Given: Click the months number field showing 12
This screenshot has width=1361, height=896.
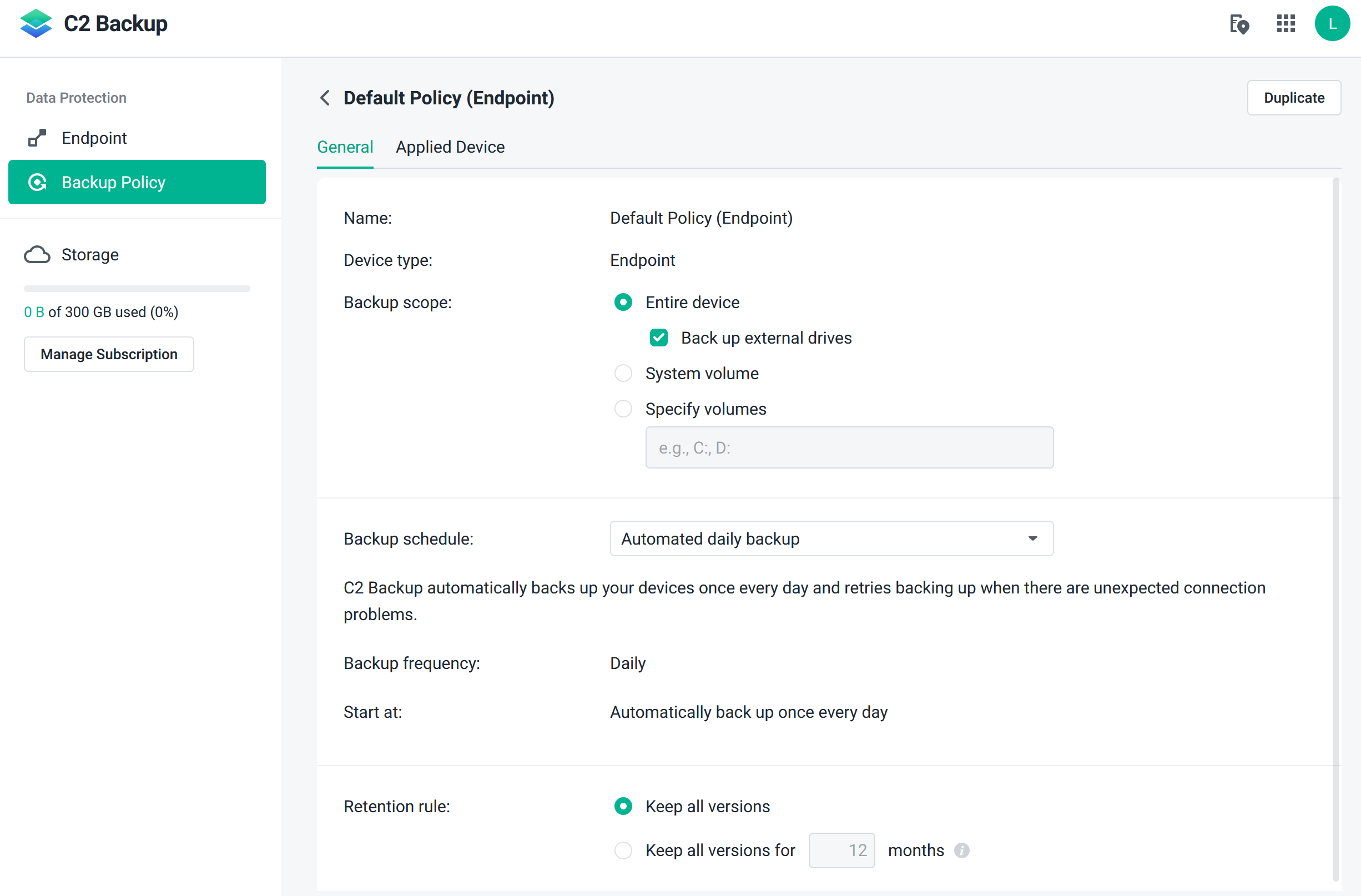Looking at the screenshot, I should click(841, 850).
